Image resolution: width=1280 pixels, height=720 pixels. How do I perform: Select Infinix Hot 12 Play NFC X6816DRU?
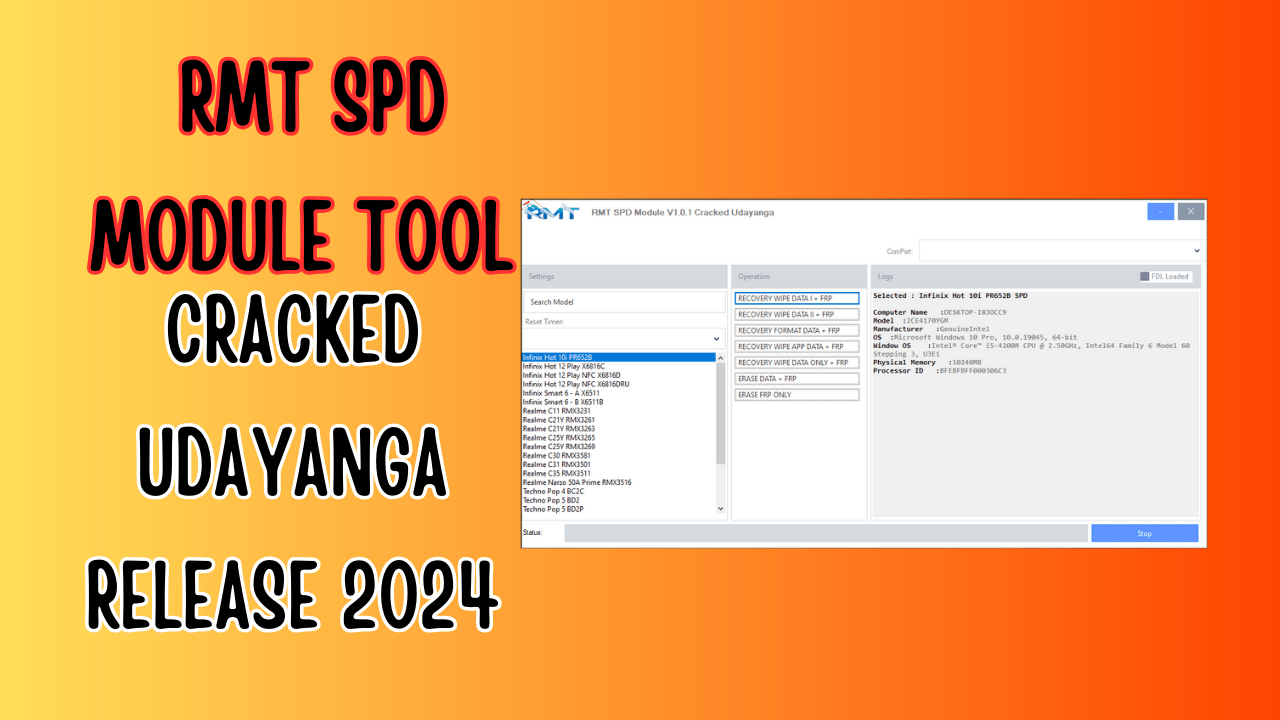pos(619,384)
